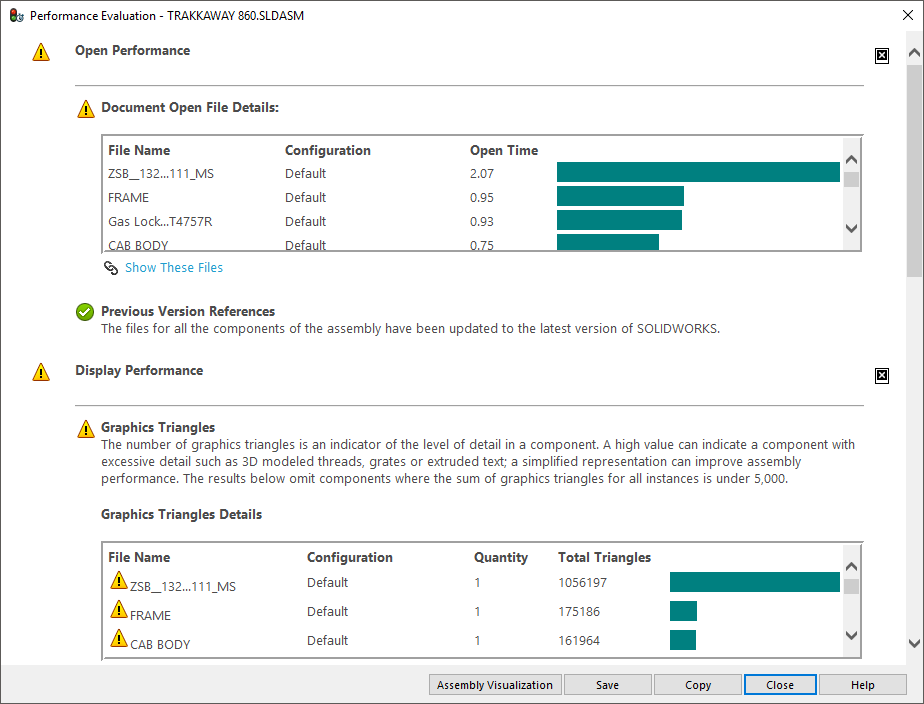The image size is (924, 704).
Task: Click the Open Performance warning icon
Action: pos(41,52)
